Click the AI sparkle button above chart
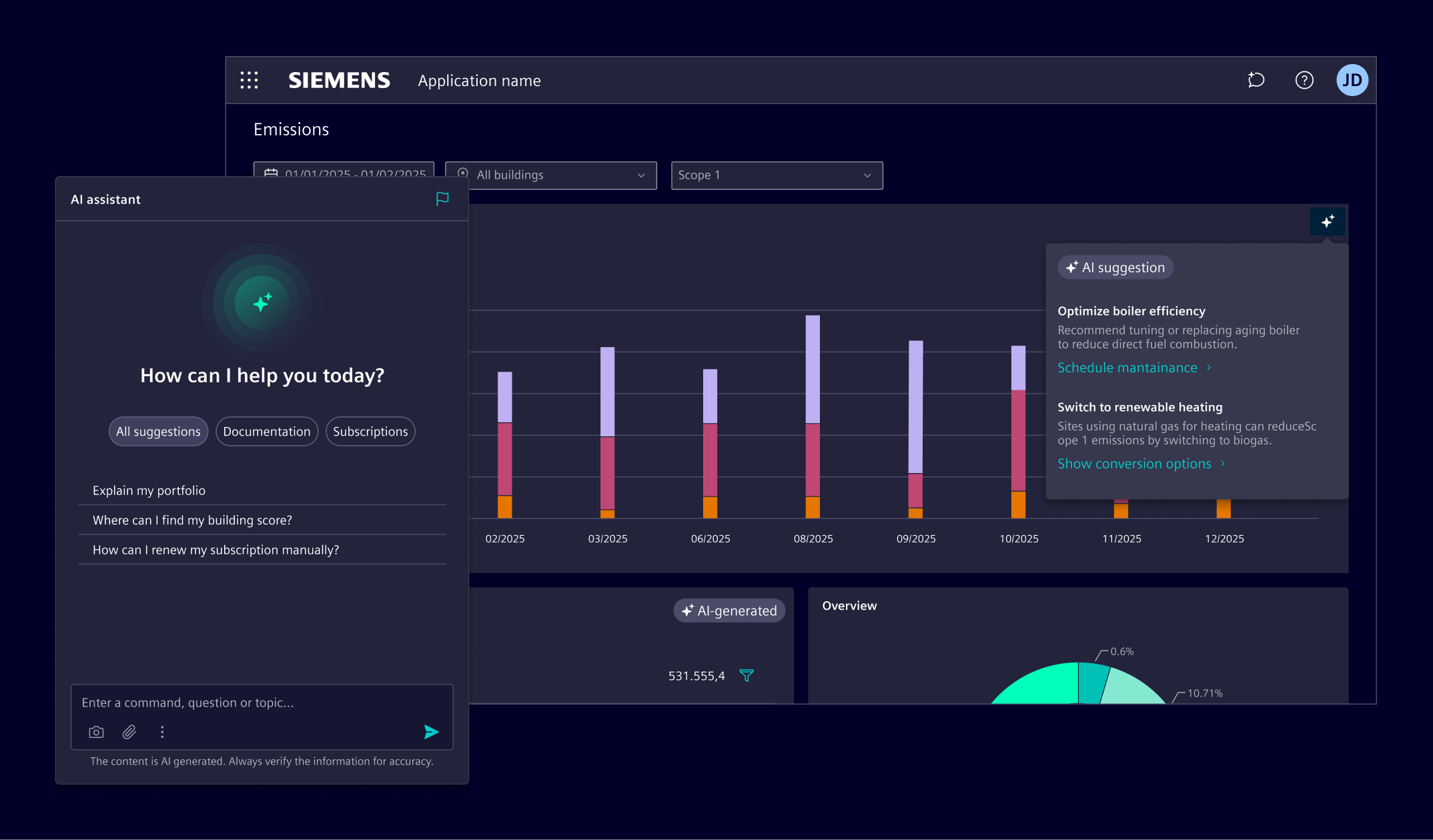Image resolution: width=1433 pixels, height=840 pixels. coord(1328,222)
